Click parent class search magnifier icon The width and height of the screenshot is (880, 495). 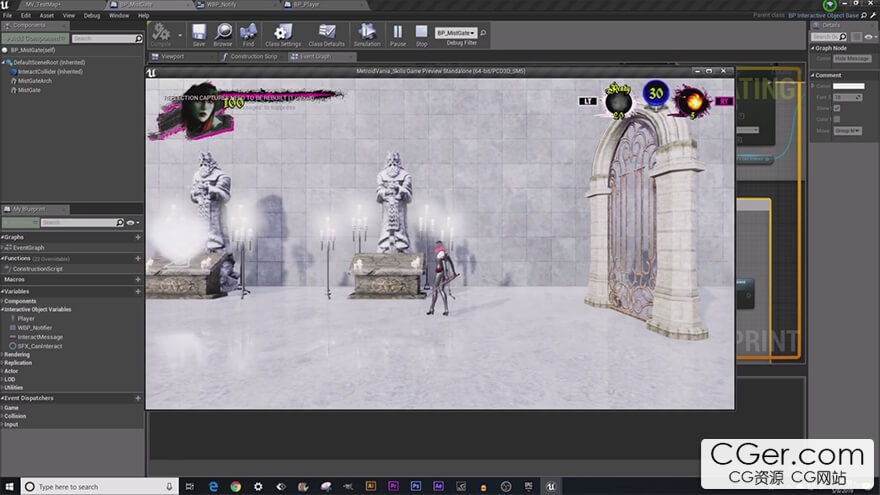coord(864,15)
